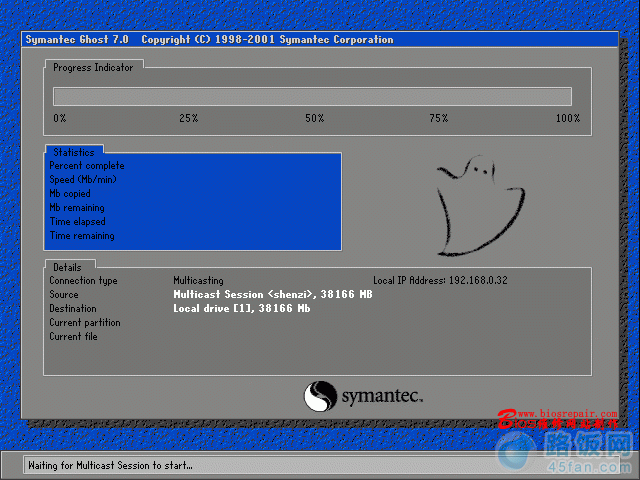Click the Ghost mascot drawing

pos(480,206)
